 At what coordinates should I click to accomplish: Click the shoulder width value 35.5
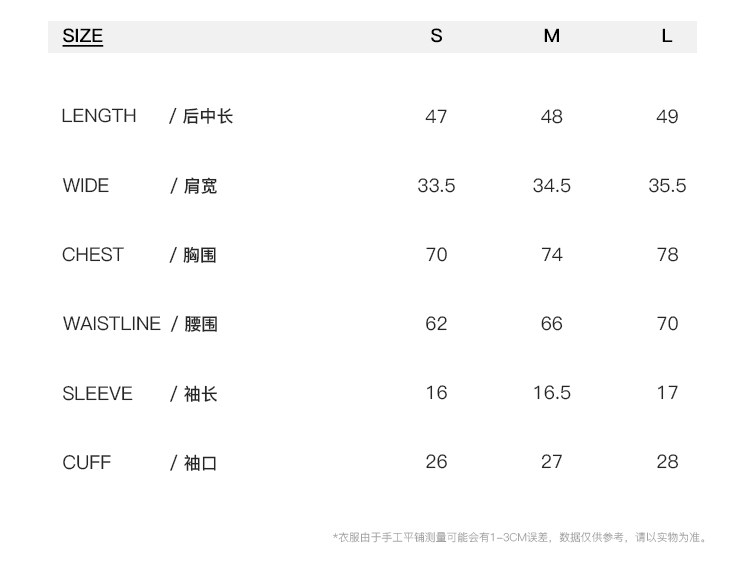tap(667, 186)
